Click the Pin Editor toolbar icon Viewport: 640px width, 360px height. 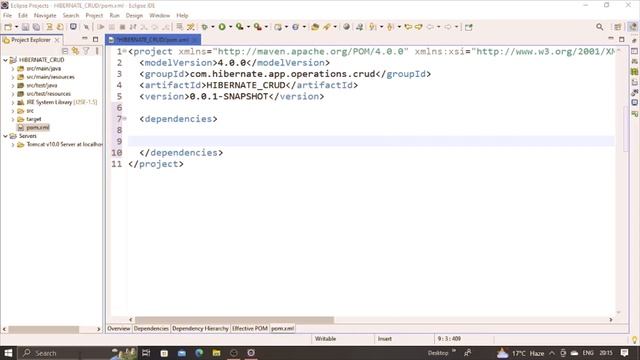pyautogui.click(x=469, y=27)
